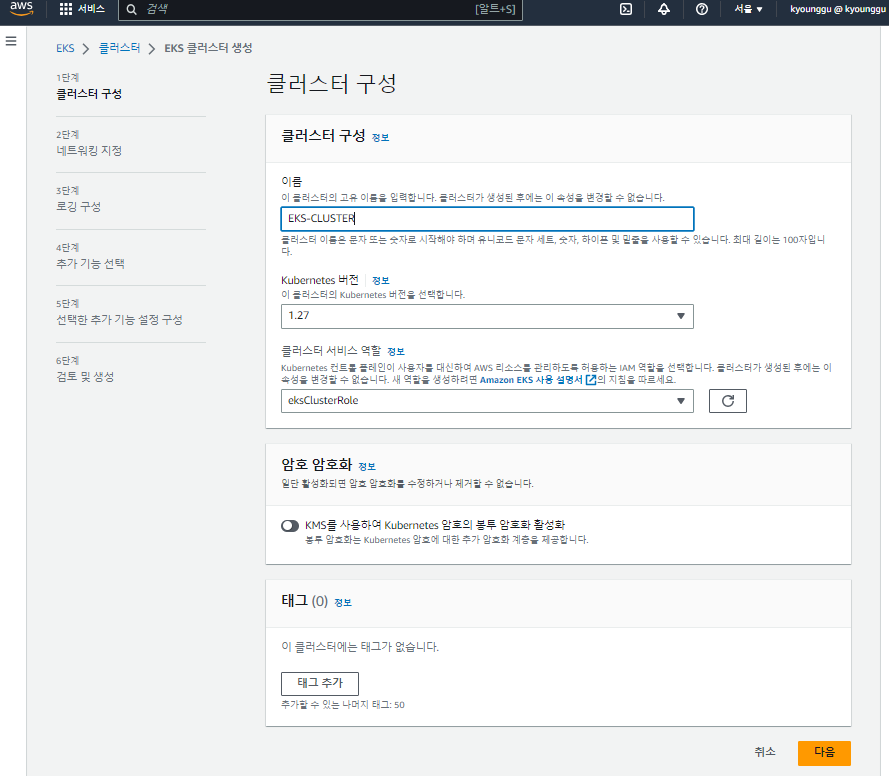Open the help question mark menu
This screenshot has width=889, height=776.
[x=702, y=9]
